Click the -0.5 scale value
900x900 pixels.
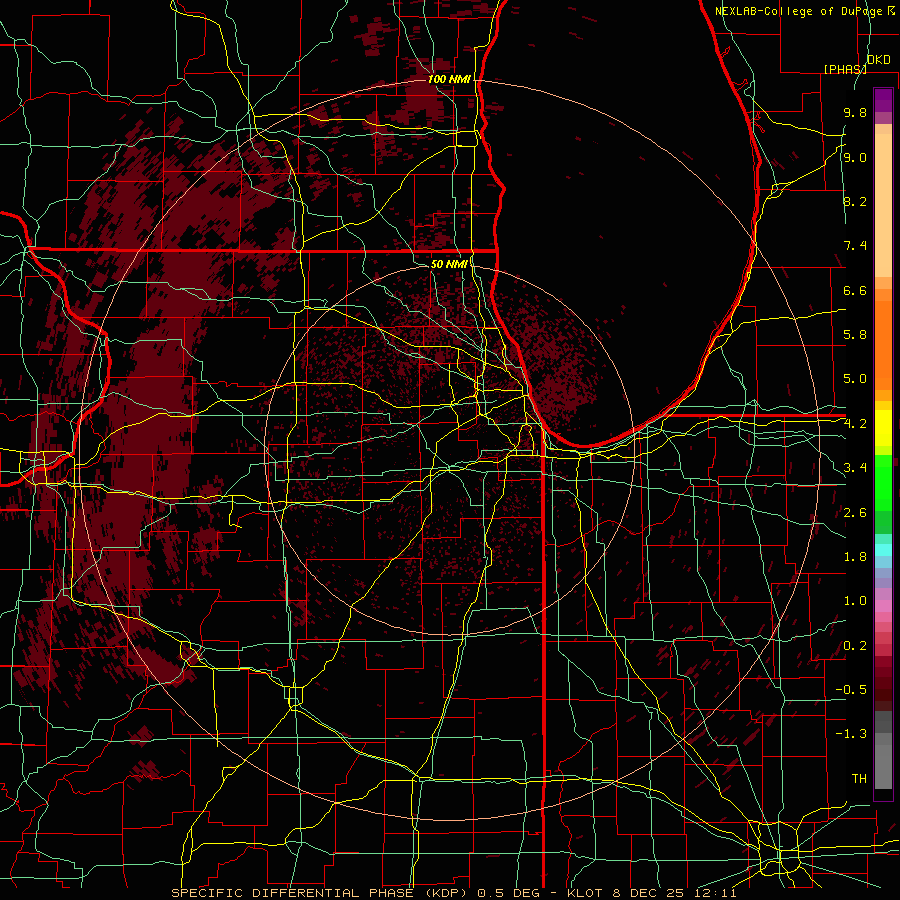coord(851,690)
